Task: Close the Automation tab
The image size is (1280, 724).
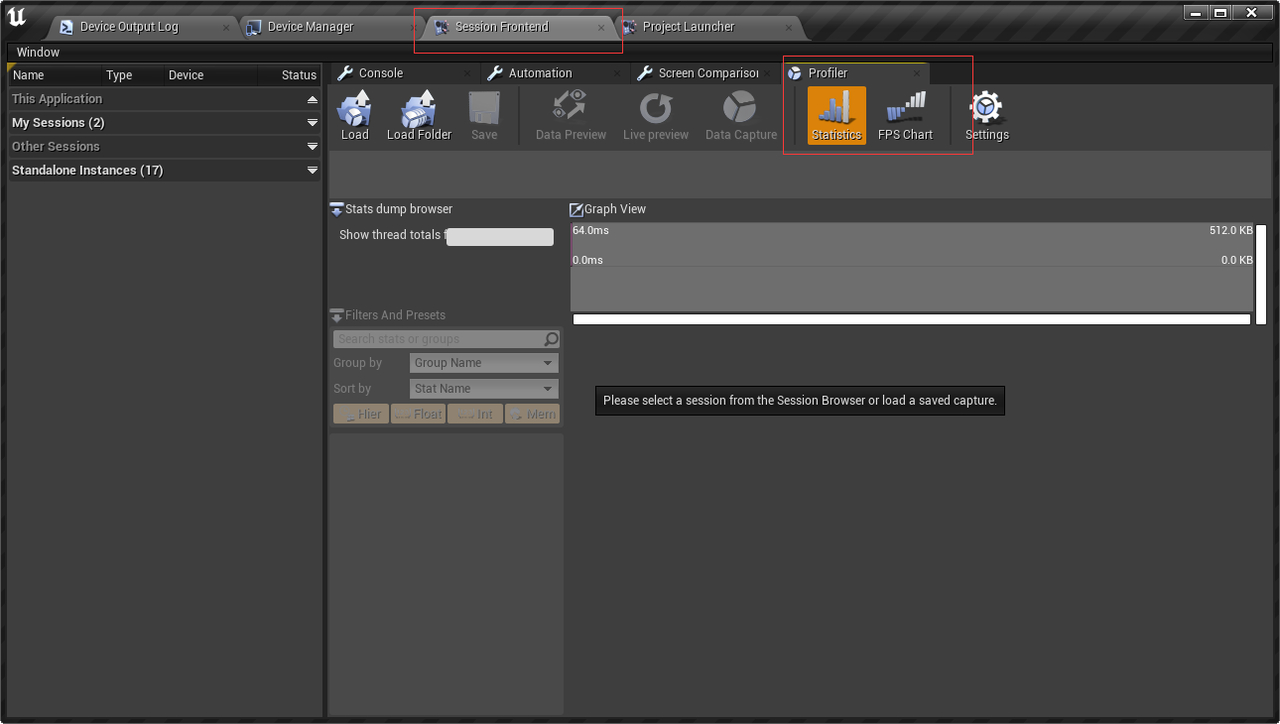Action: pos(618,74)
